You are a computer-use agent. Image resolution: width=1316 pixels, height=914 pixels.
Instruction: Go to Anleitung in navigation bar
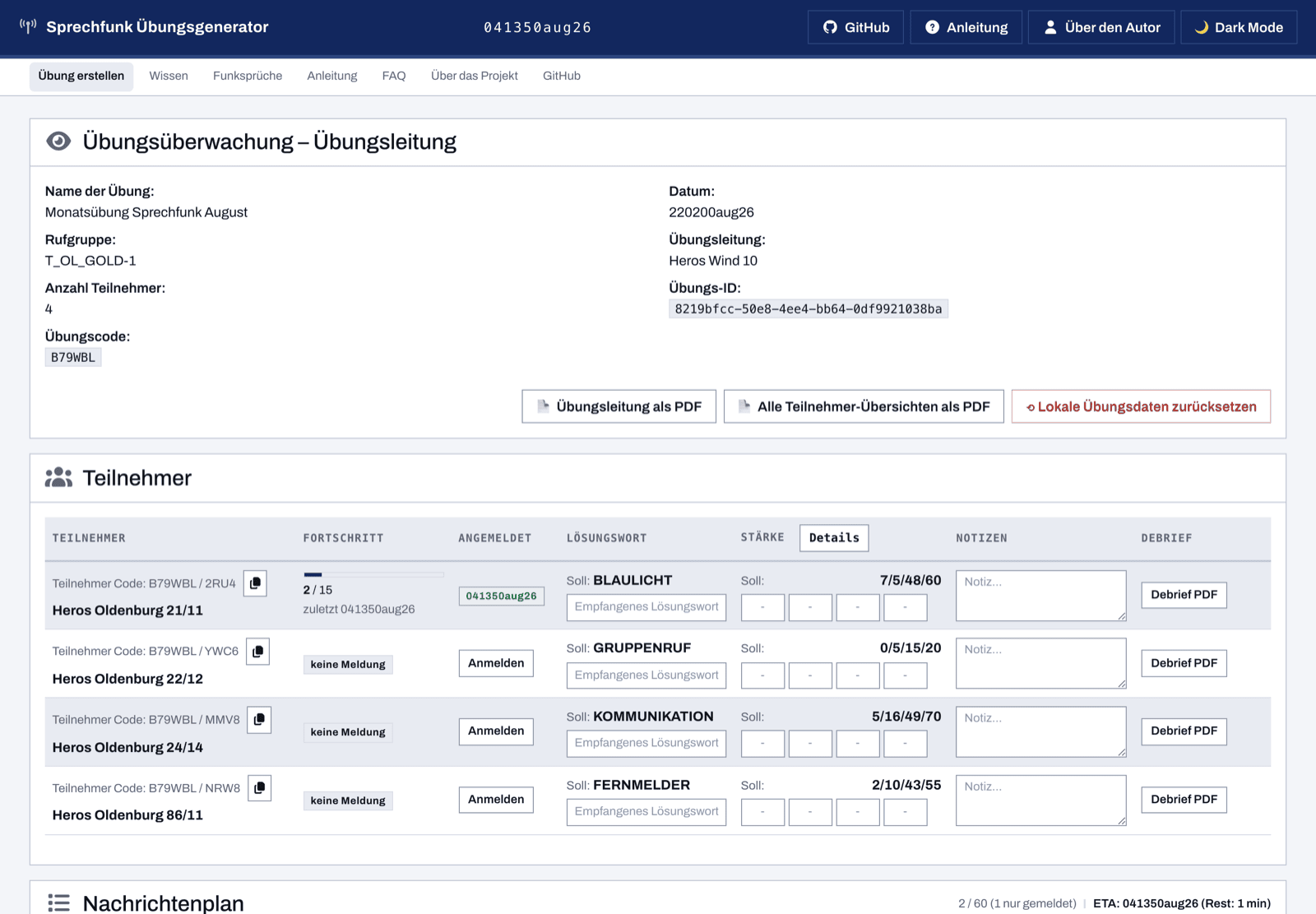332,76
